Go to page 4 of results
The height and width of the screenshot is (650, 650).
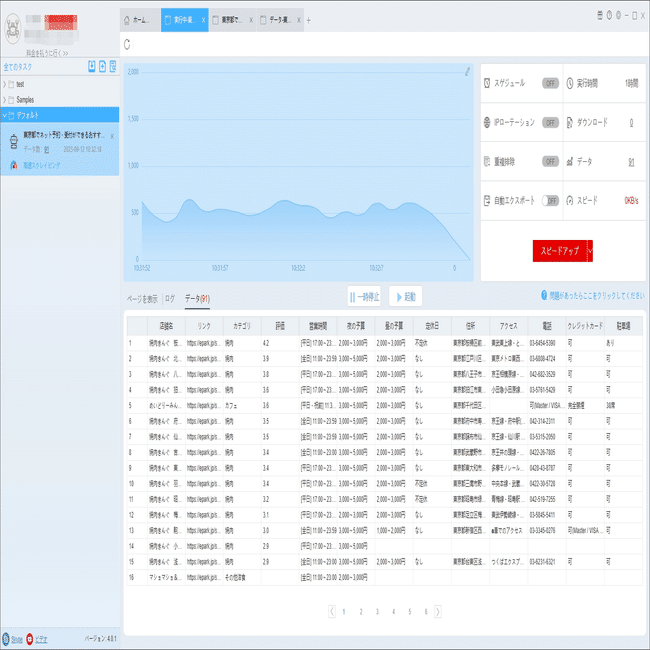[393, 612]
